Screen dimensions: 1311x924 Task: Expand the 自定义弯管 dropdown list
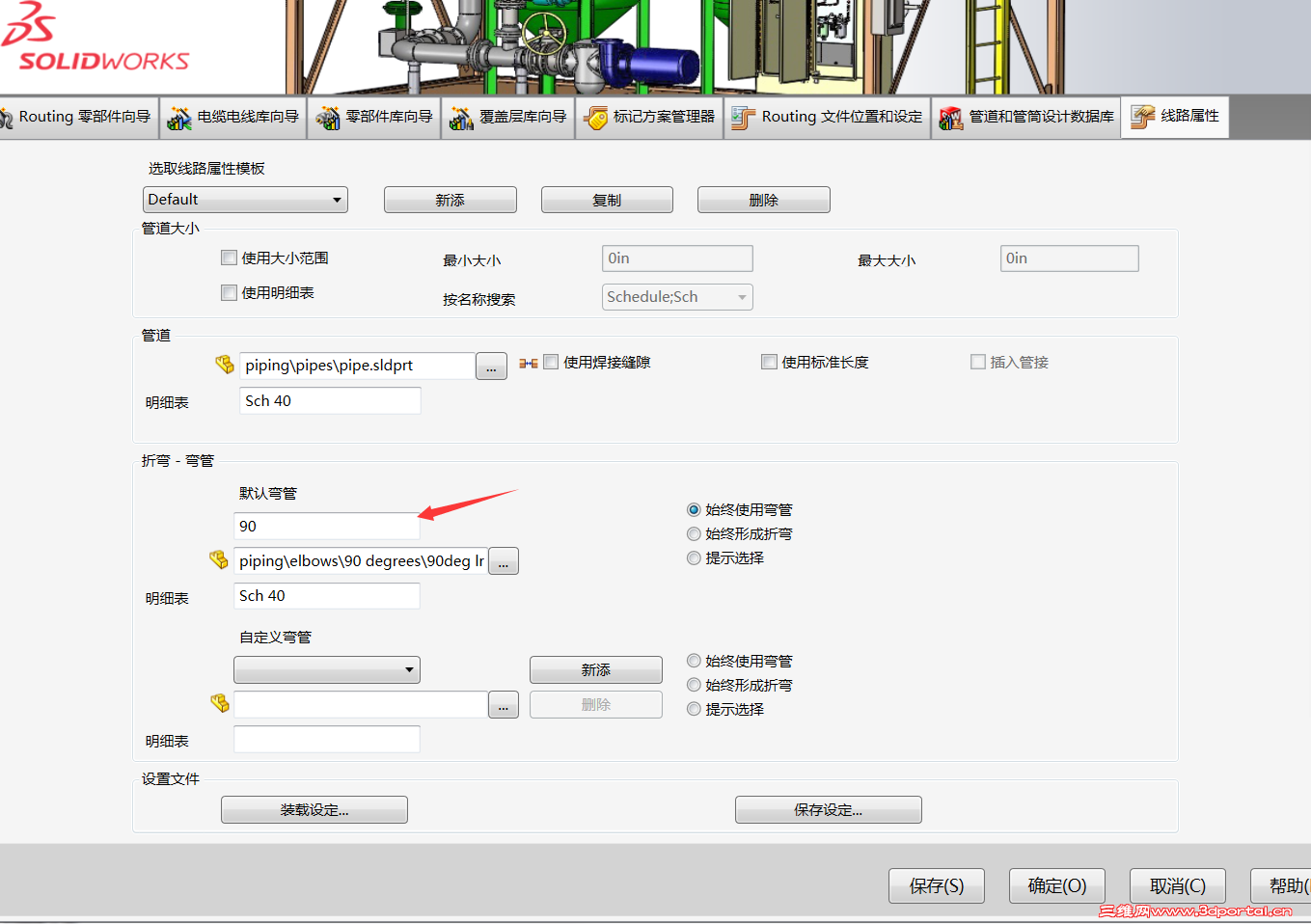click(x=327, y=669)
